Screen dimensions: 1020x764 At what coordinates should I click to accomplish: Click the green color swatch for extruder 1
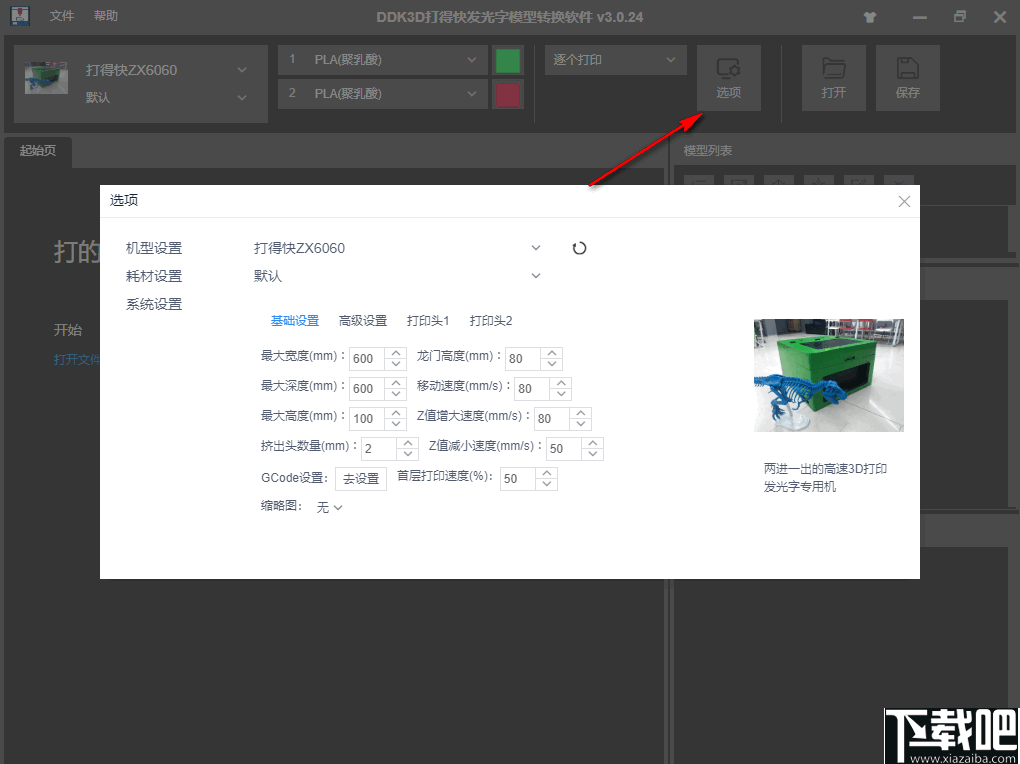508,60
